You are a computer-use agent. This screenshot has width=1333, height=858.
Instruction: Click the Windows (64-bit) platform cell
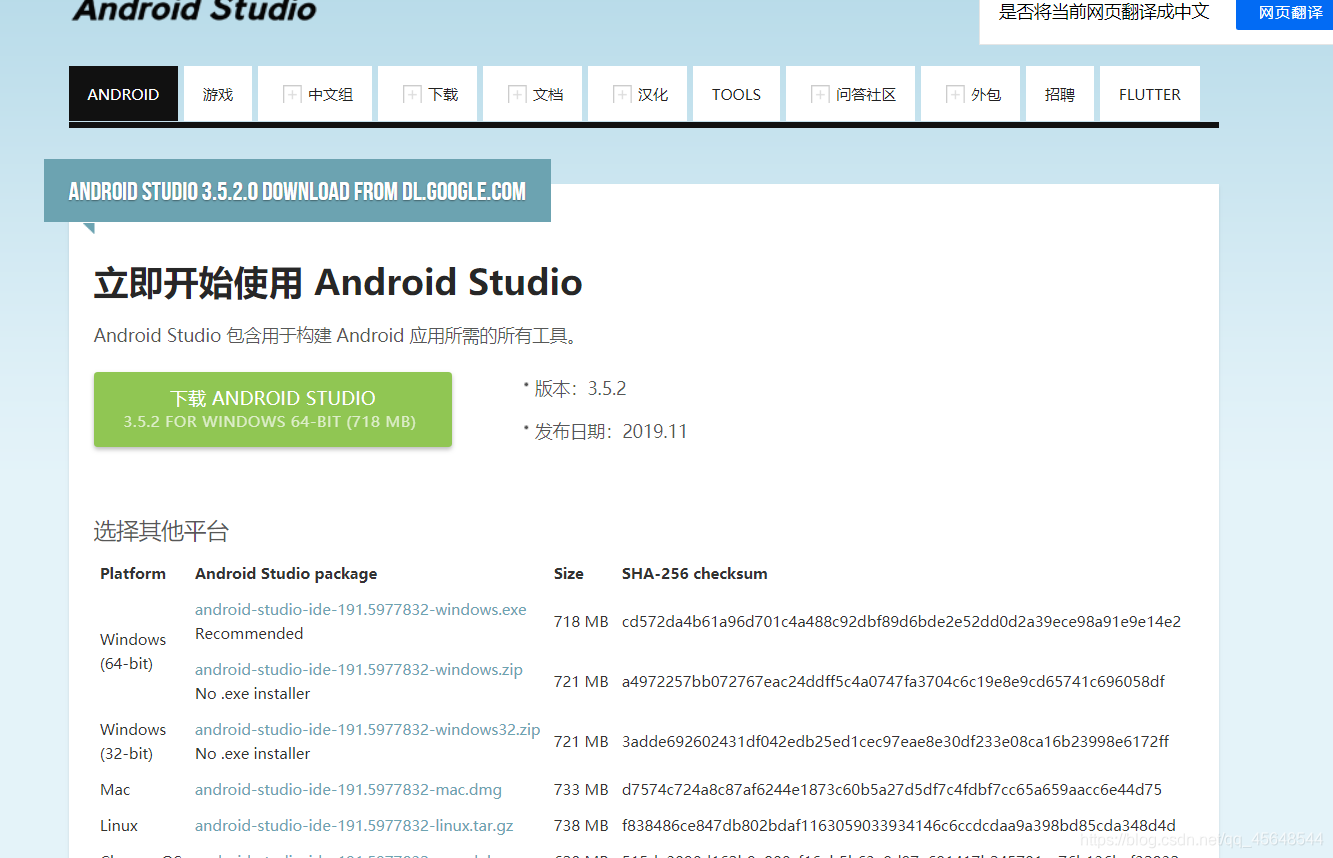(x=133, y=652)
